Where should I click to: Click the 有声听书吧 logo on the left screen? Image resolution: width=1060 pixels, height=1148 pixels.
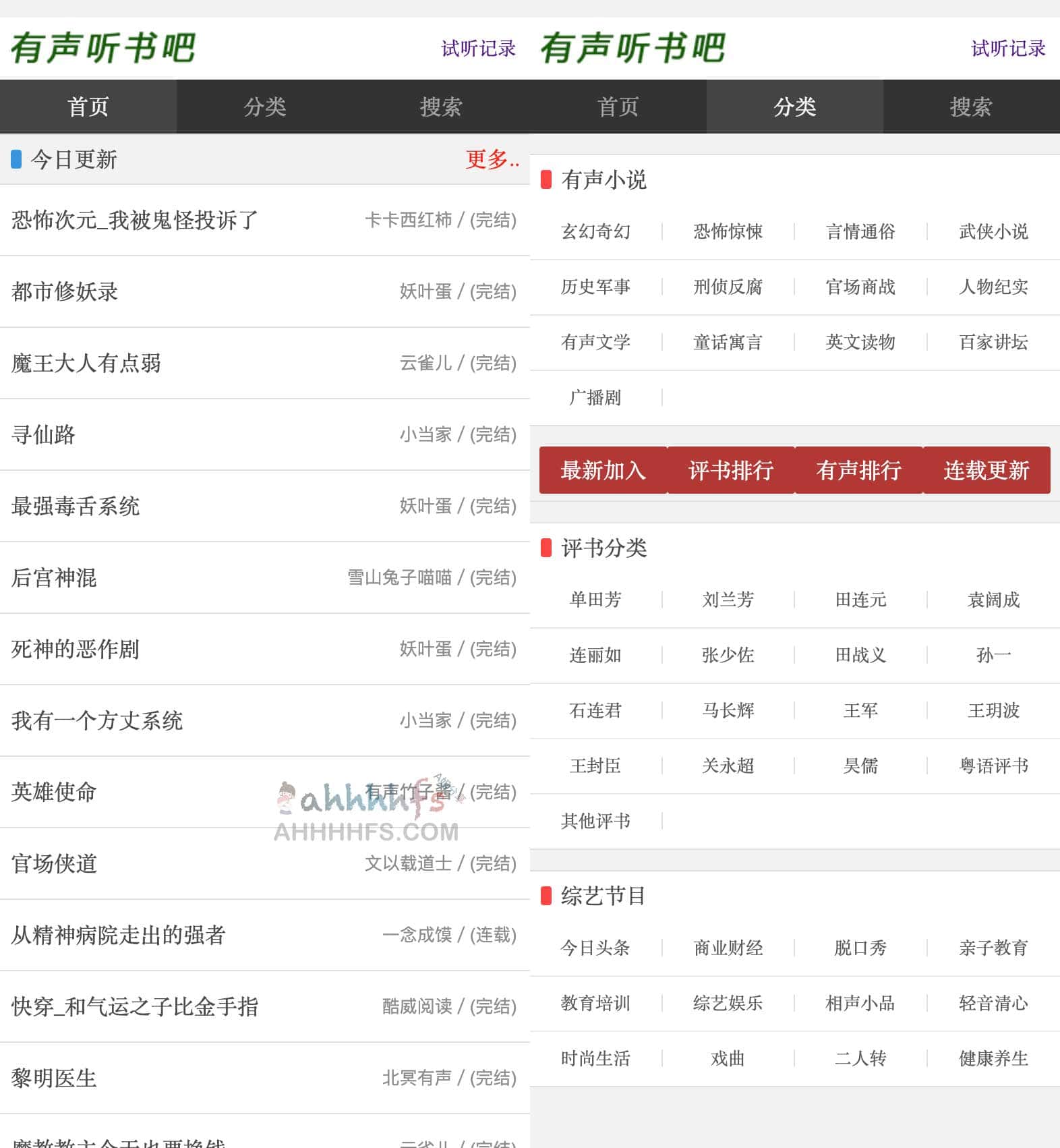click(x=103, y=48)
